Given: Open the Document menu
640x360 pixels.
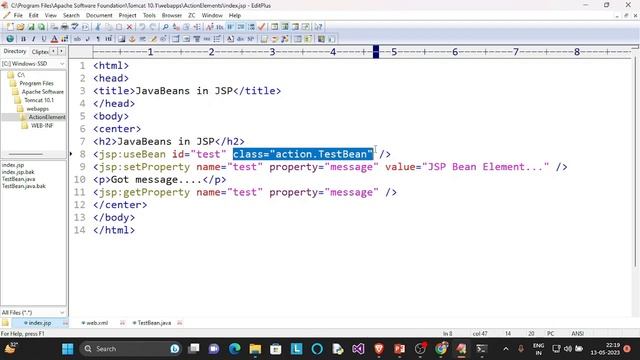Looking at the screenshot, I should (99, 16).
